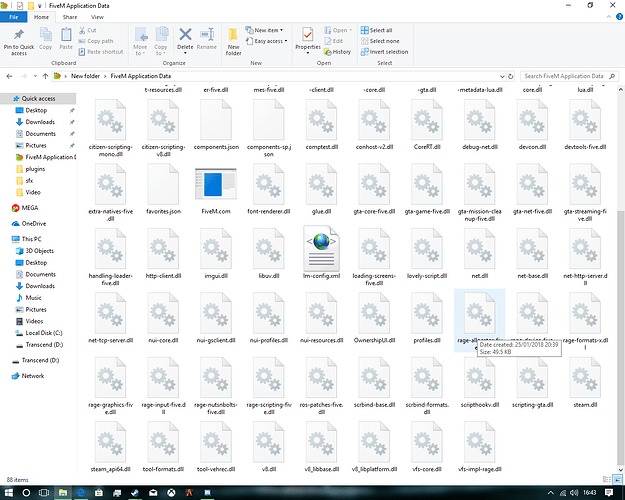Click the Edit ribbon button
This screenshot has width=625, height=500.
click(x=334, y=41)
